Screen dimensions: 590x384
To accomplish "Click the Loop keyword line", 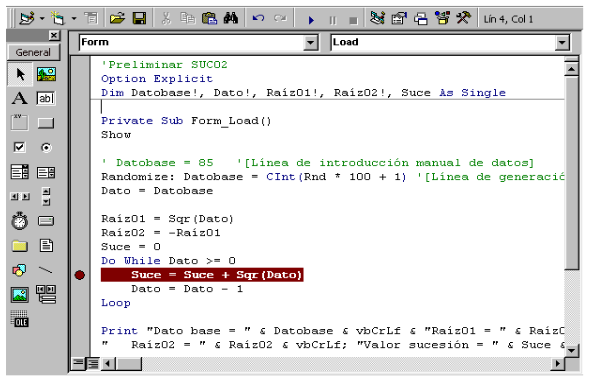I will (x=116, y=303).
